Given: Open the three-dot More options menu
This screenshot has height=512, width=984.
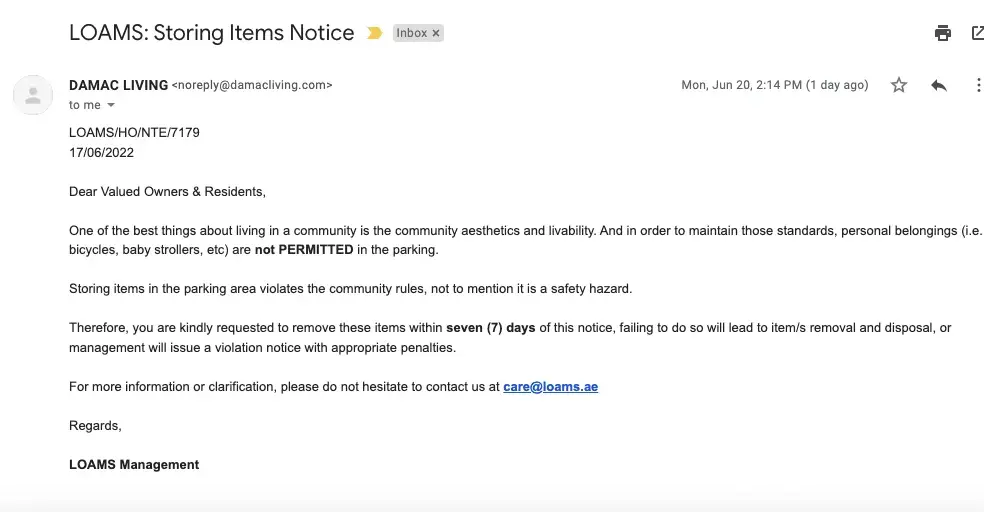Looking at the screenshot, I should (977, 86).
